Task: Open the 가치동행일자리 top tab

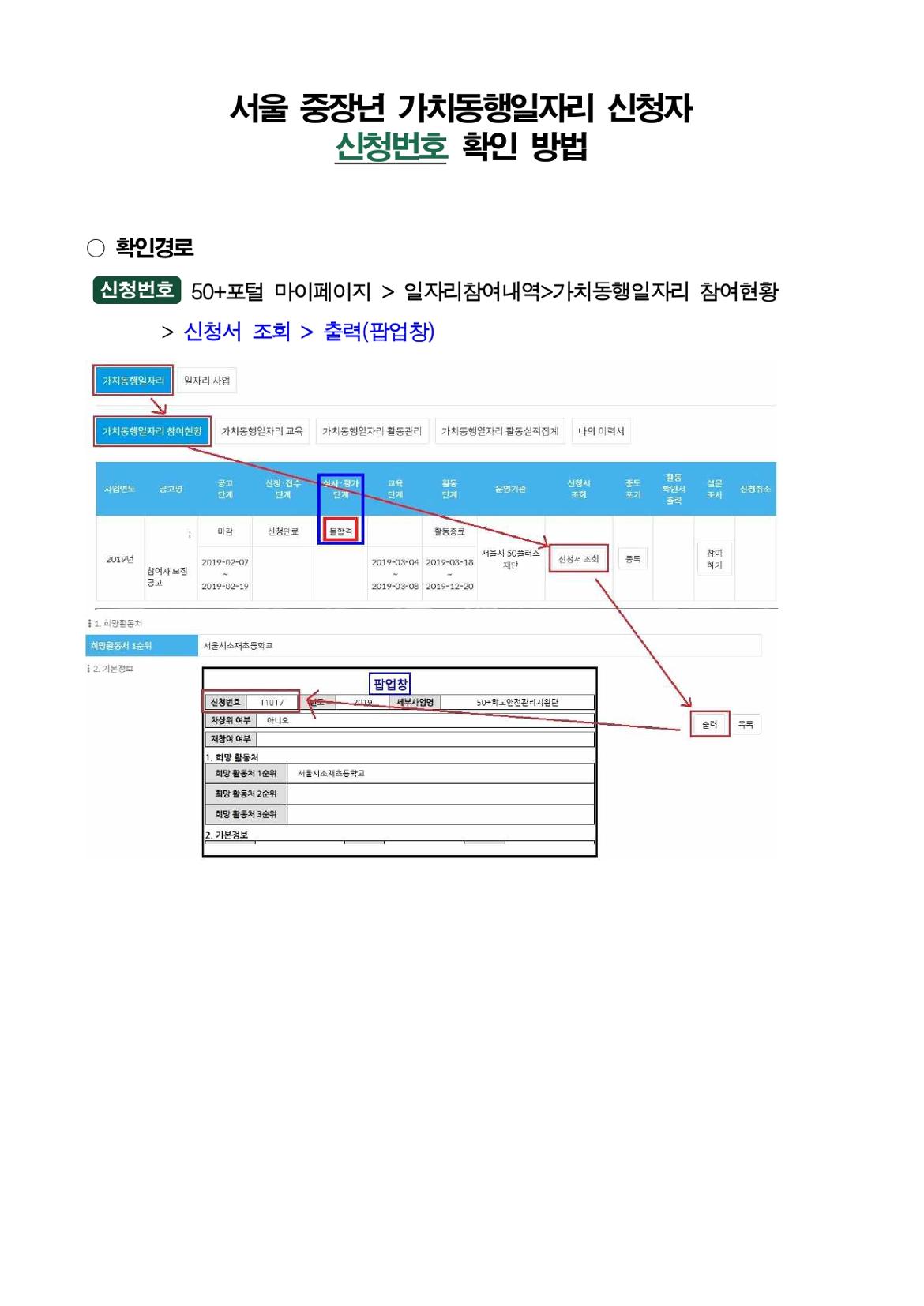Action: pos(133,381)
